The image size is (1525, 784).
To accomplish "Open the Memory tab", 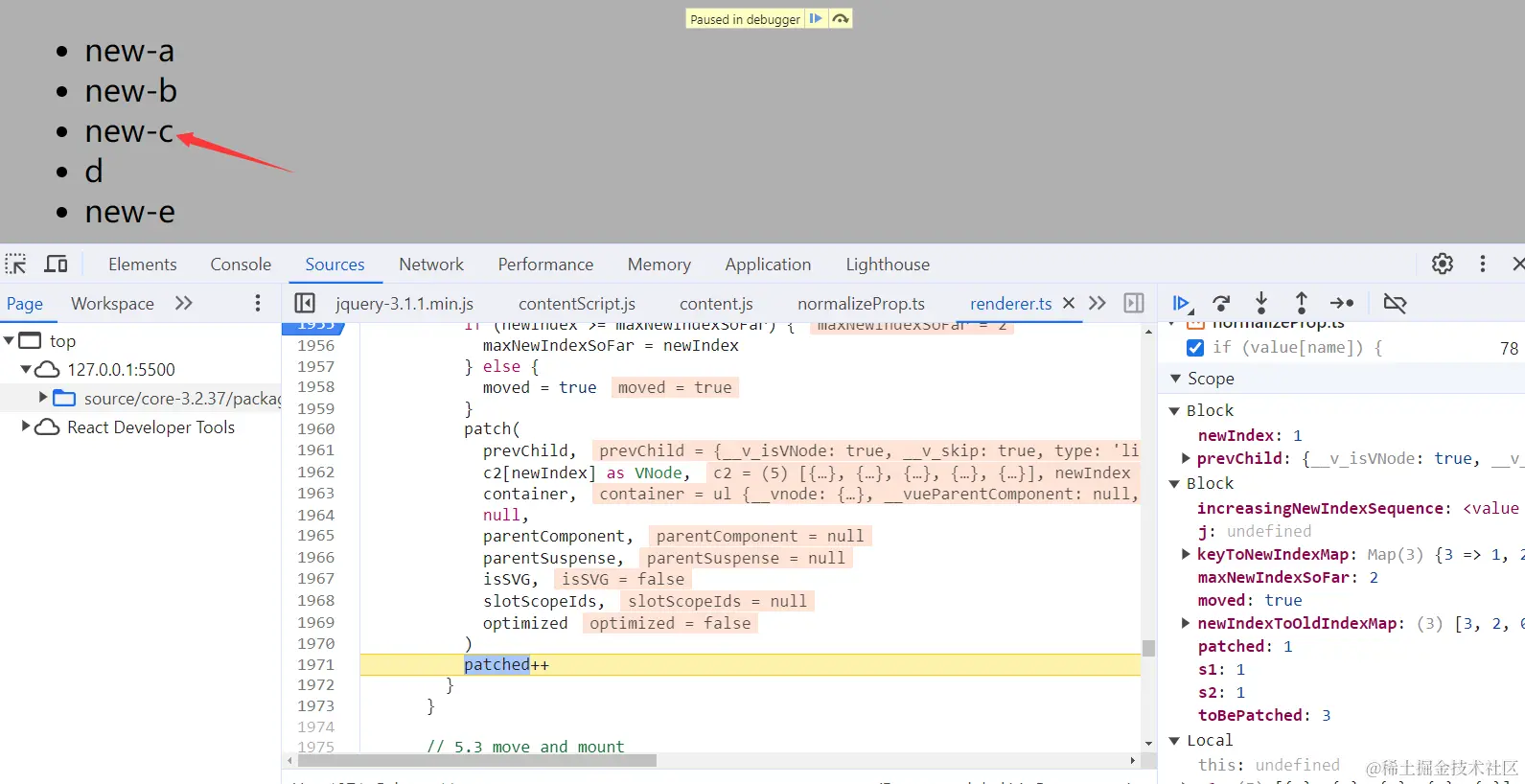I will [659, 264].
